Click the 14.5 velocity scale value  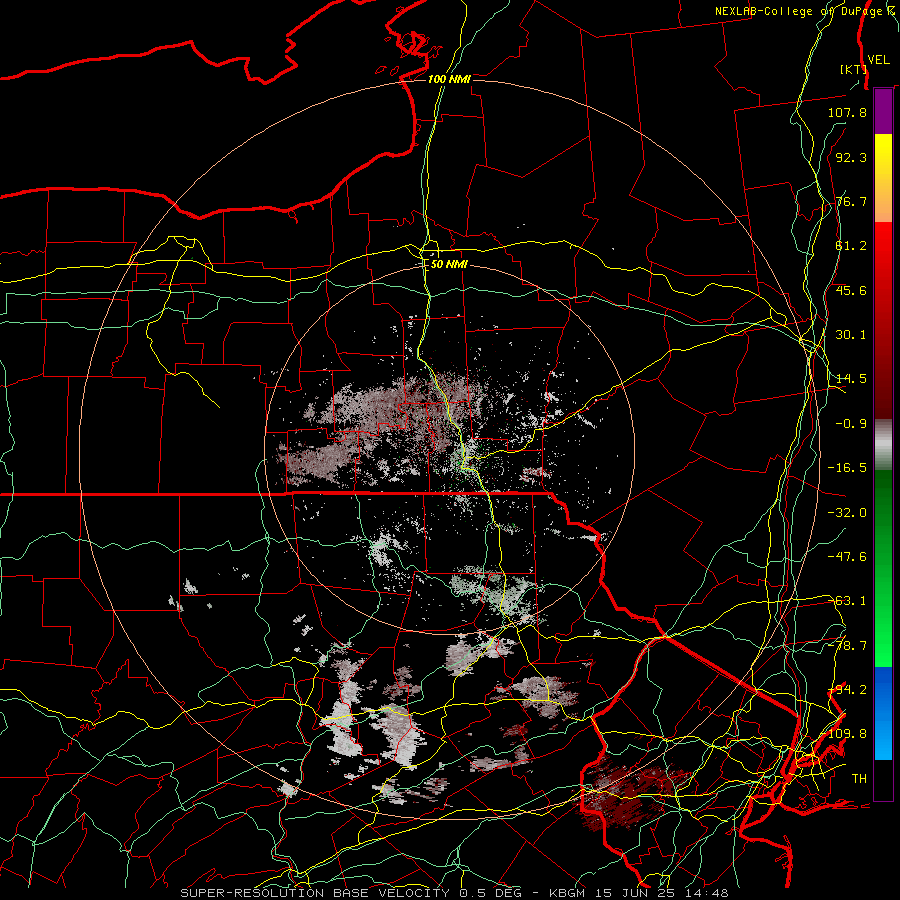[851, 379]
